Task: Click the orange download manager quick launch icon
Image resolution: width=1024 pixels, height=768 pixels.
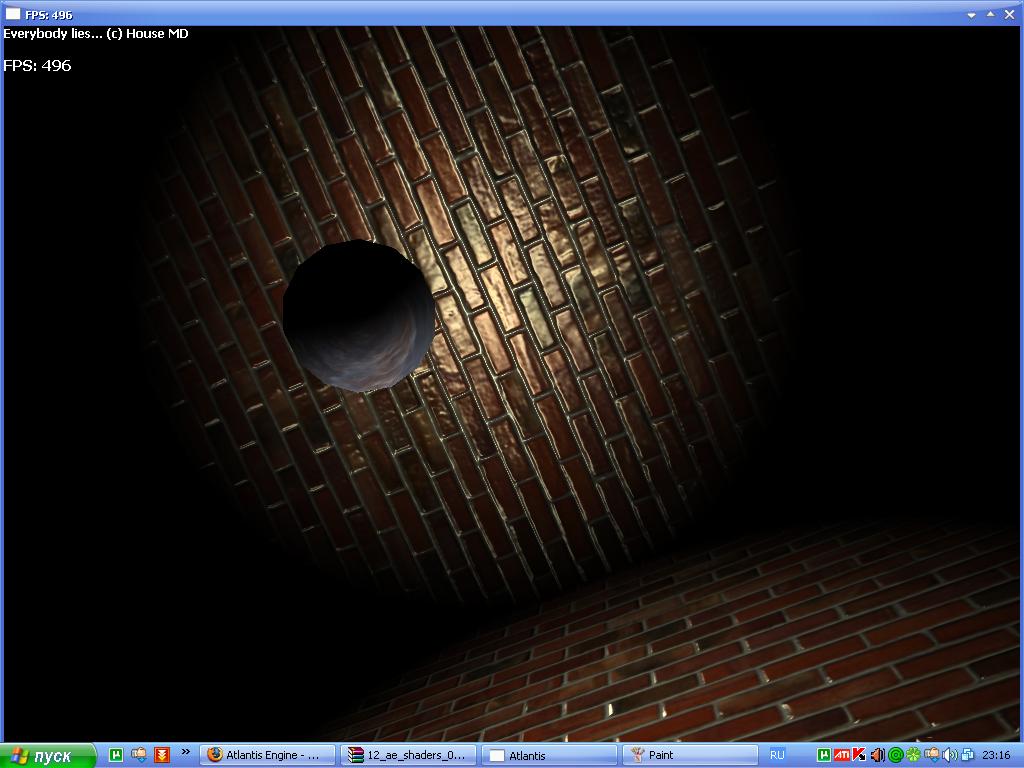Action: (x=161, y=755)
